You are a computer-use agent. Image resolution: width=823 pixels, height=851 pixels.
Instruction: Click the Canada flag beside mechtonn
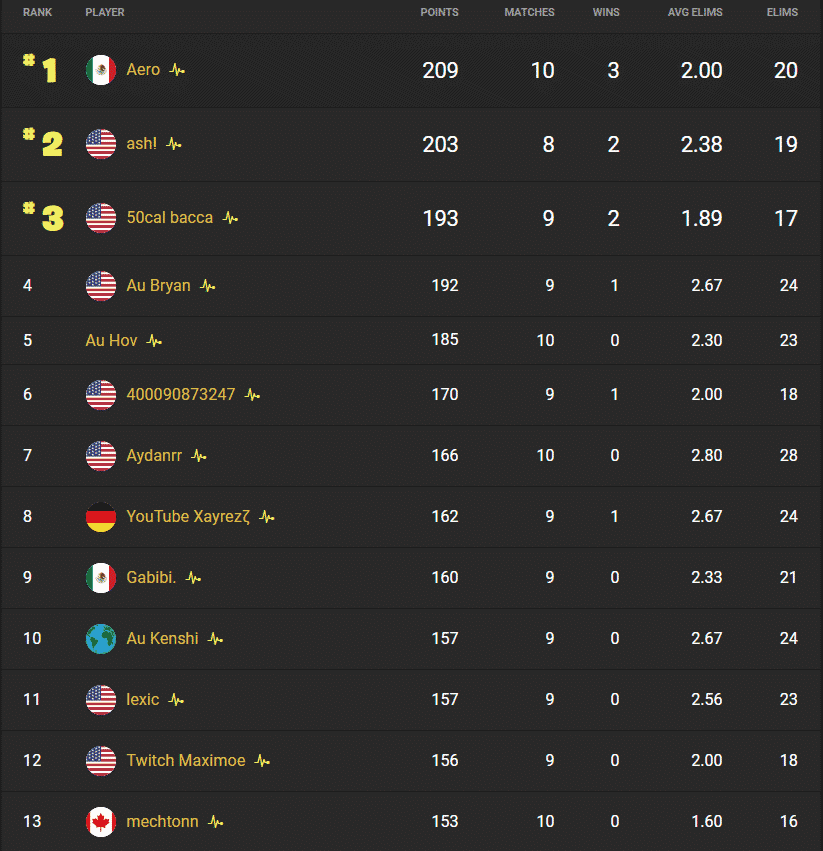pos(100,821)
